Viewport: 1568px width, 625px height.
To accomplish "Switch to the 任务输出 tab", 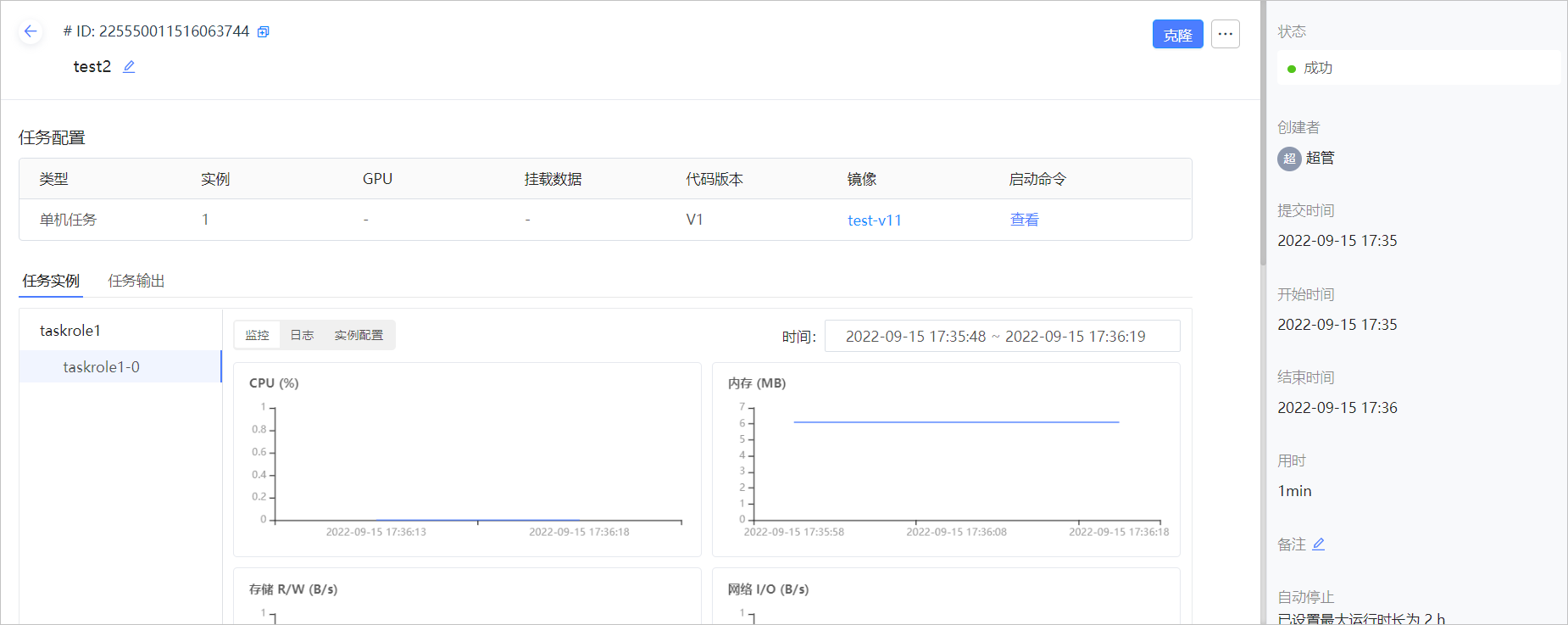I will point(136,281).
